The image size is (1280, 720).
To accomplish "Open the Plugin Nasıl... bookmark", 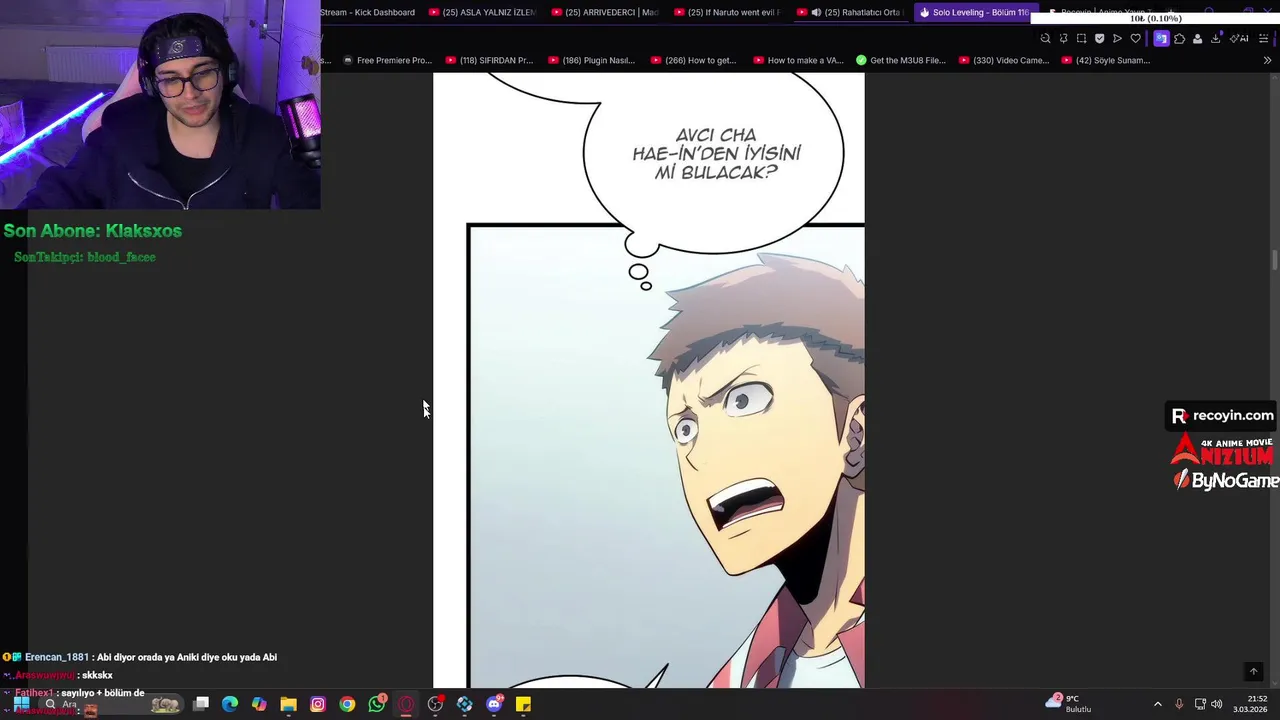I will [x=591, y=60].
